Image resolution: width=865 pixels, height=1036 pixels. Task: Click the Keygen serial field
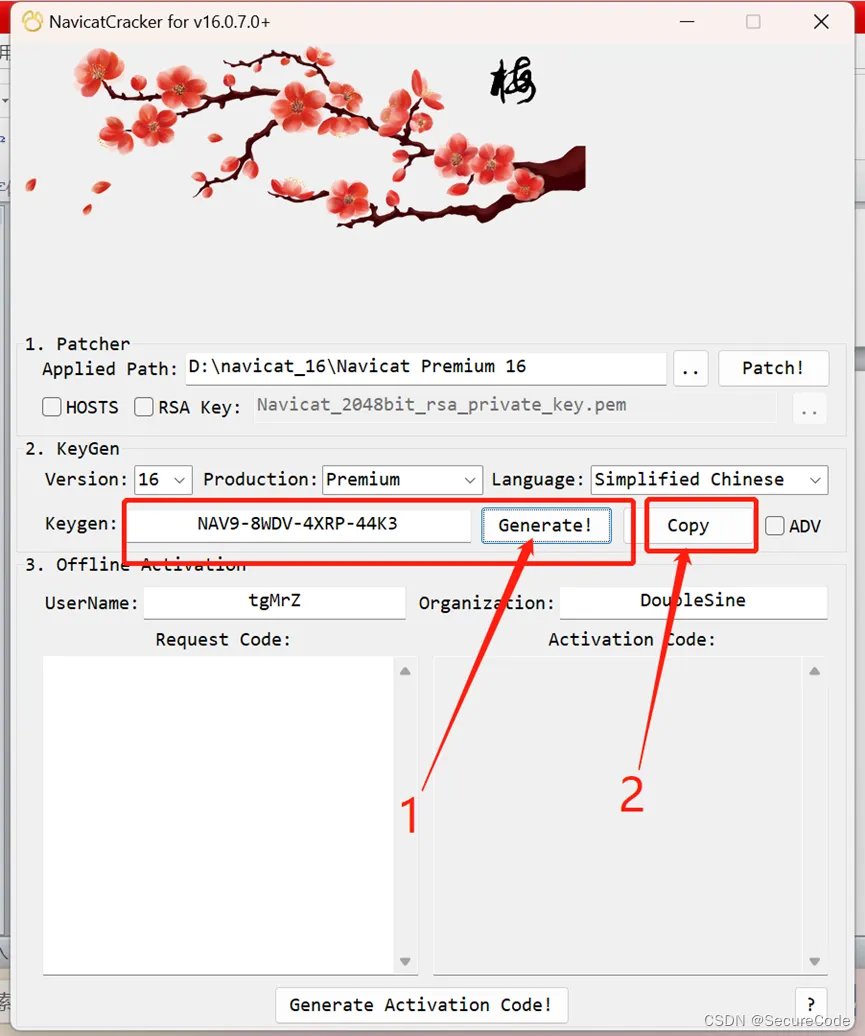coord(298,525)
